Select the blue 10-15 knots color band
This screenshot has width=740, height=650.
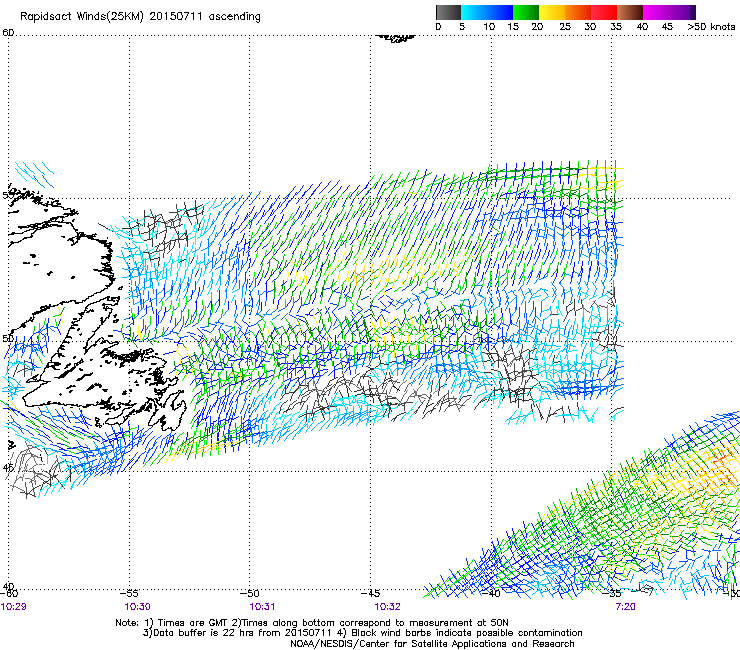499,12
